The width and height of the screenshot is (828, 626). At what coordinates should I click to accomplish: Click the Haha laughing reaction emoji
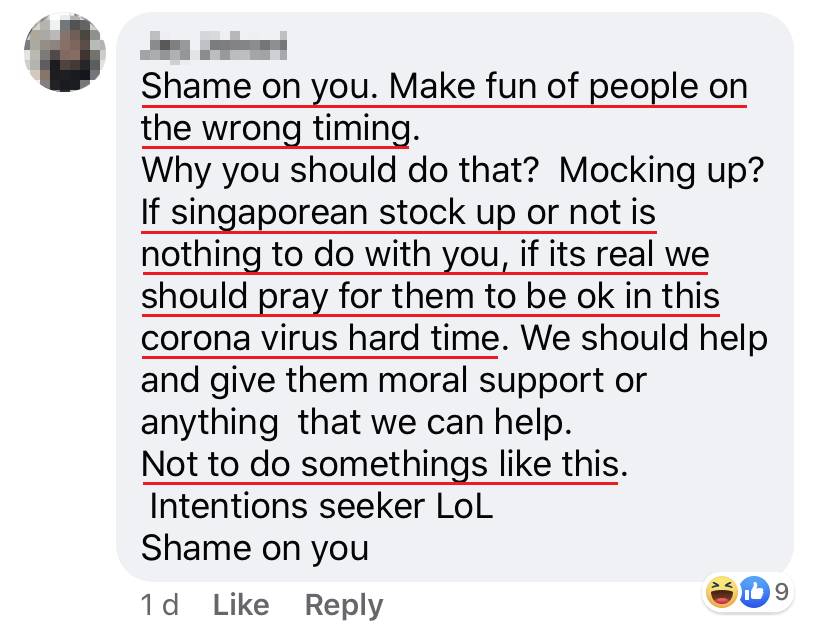[x=722, y=592]
